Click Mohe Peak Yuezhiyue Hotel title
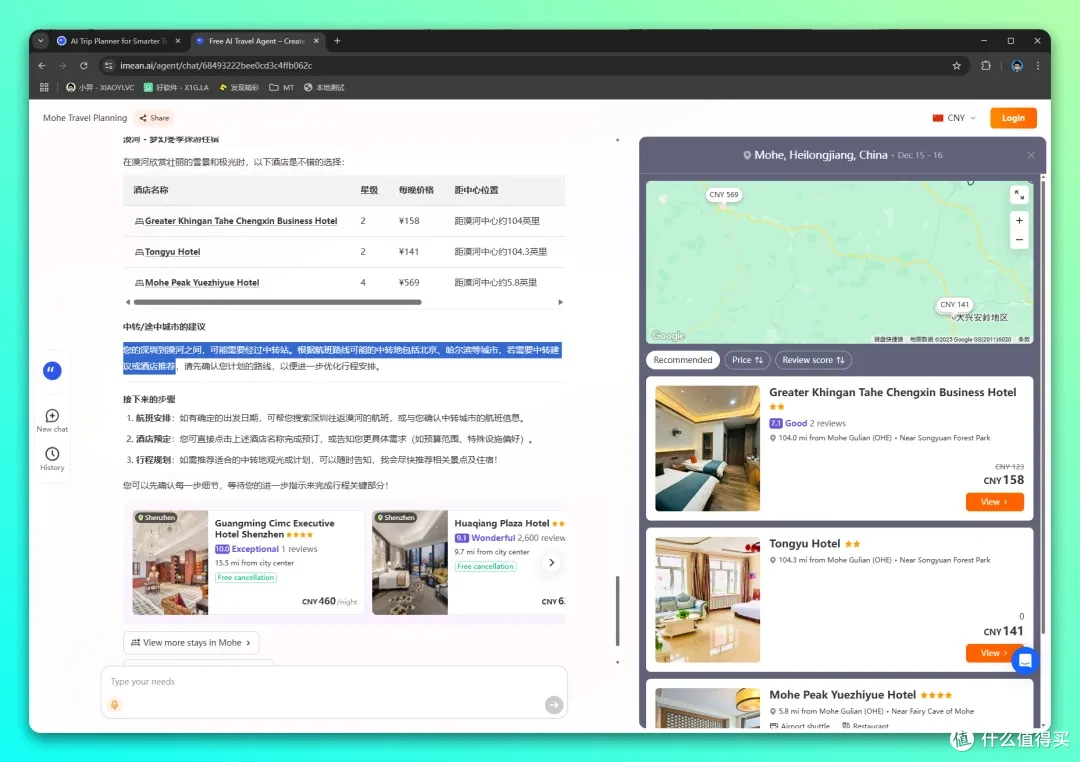This screenshot has width=1080, height=762. [x=842, y=694]
